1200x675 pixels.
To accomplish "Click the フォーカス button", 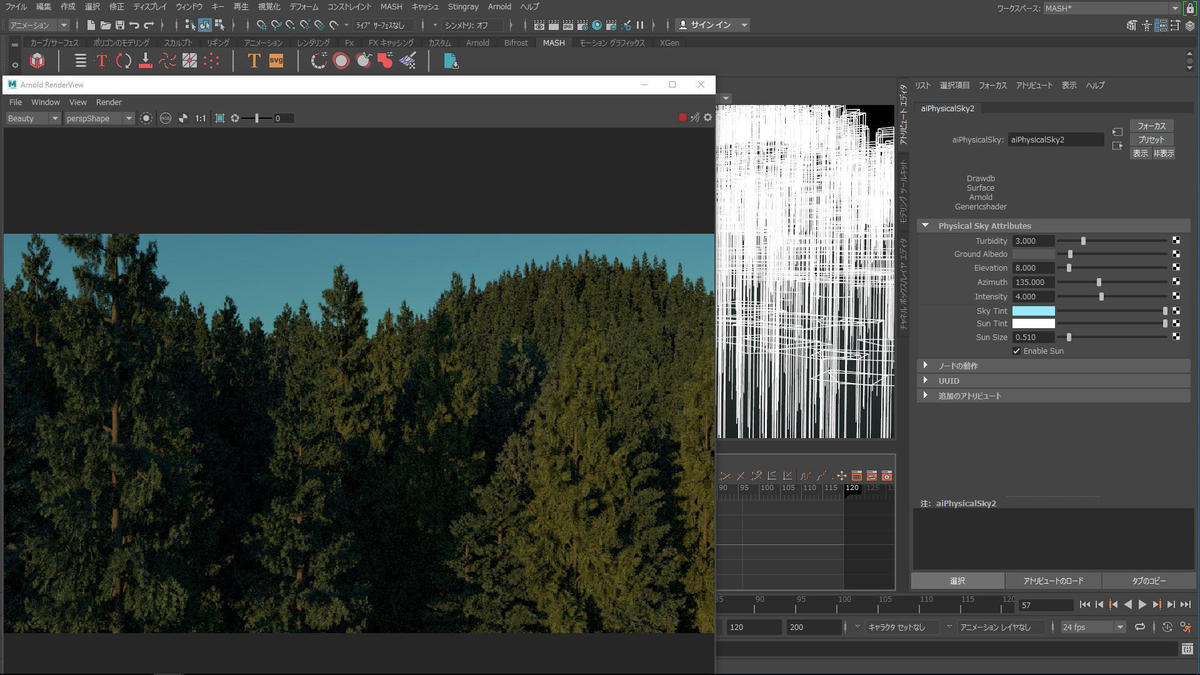I will 1152,126.
